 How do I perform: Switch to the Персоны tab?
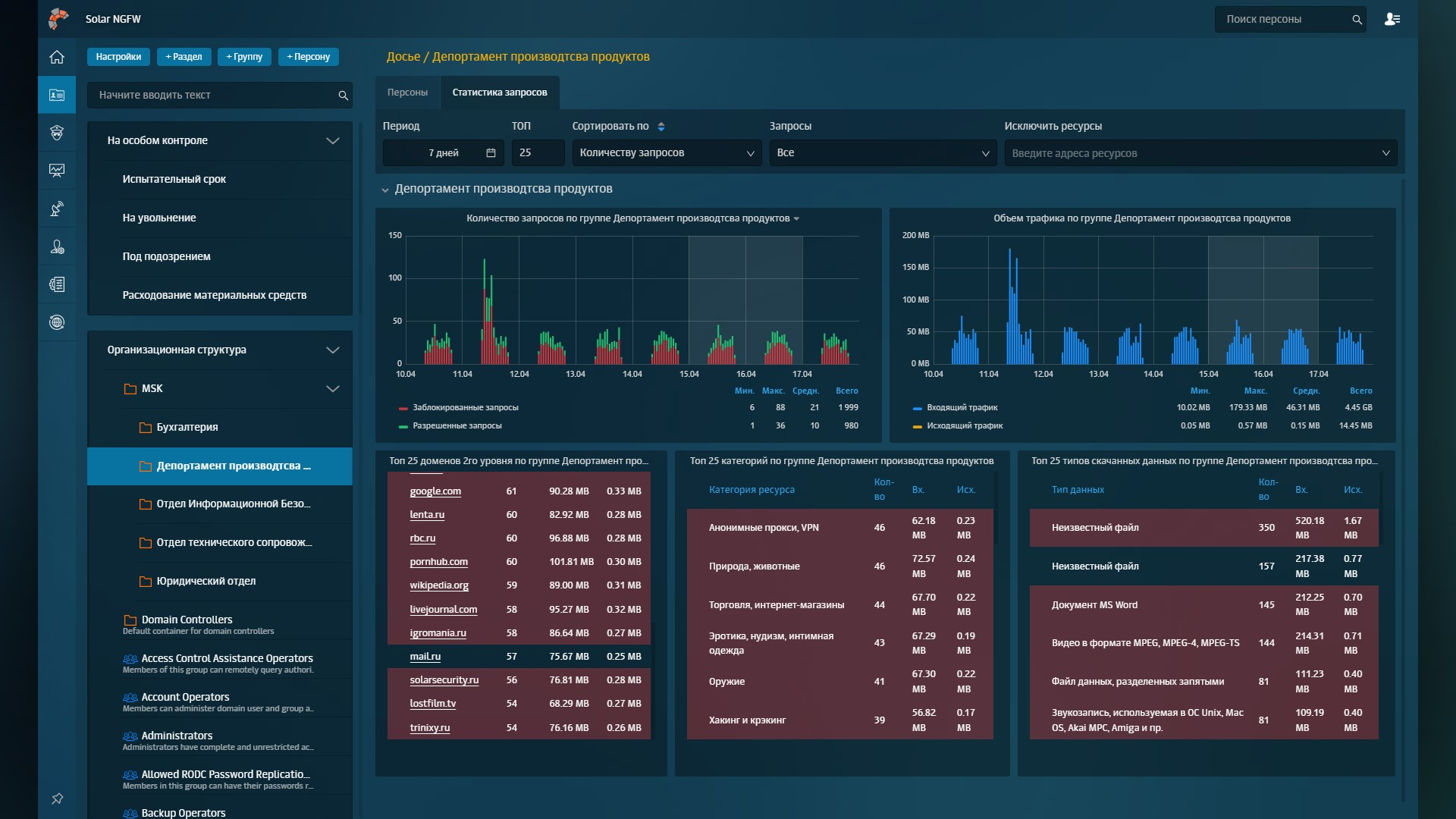(407, 93)
